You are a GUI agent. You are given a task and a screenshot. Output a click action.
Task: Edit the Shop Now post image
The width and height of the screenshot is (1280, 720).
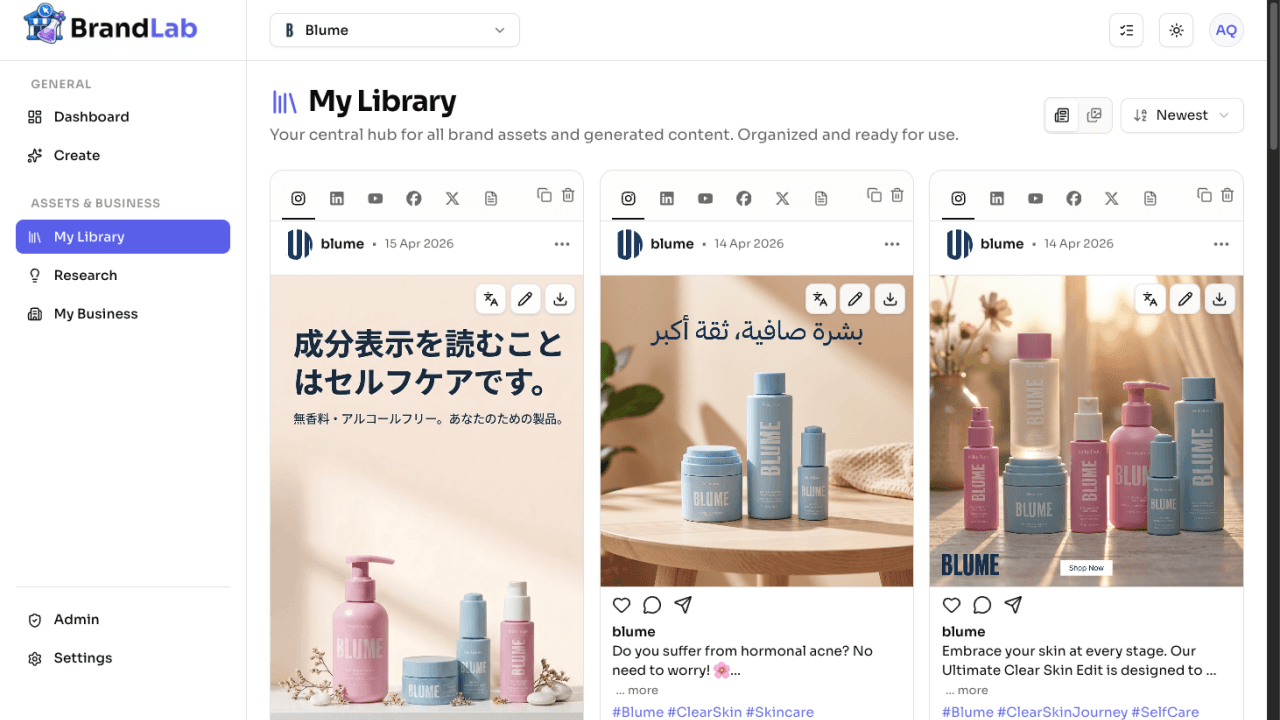[x=1185, y=298]
